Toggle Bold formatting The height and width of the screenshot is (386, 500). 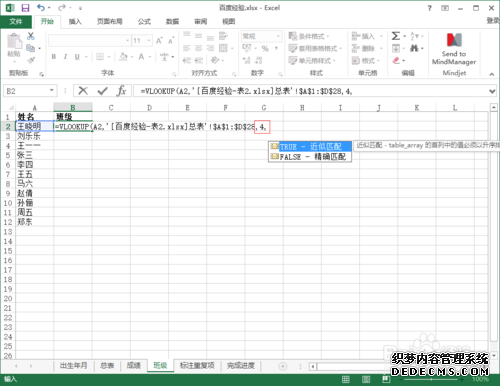54,57
